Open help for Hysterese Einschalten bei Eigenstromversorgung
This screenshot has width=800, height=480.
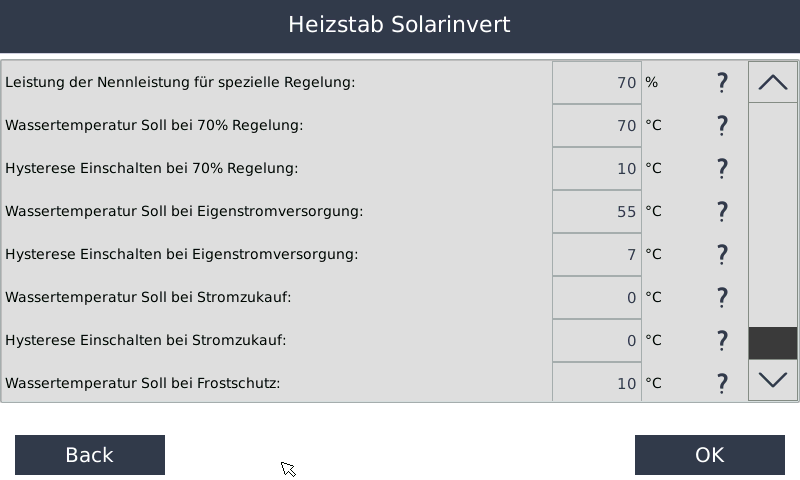coord(722,254)
